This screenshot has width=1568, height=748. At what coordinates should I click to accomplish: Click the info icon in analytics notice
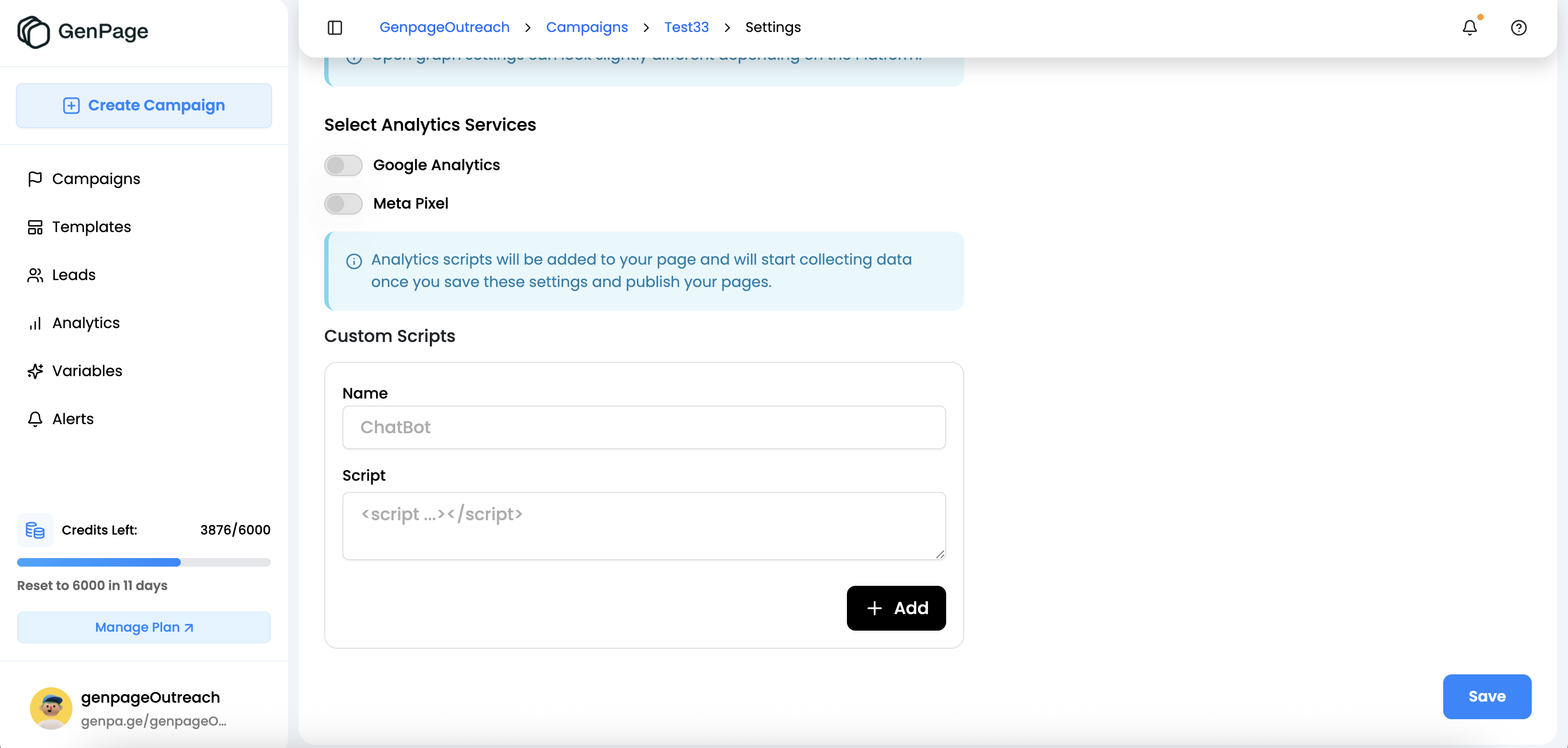[354, 261]
